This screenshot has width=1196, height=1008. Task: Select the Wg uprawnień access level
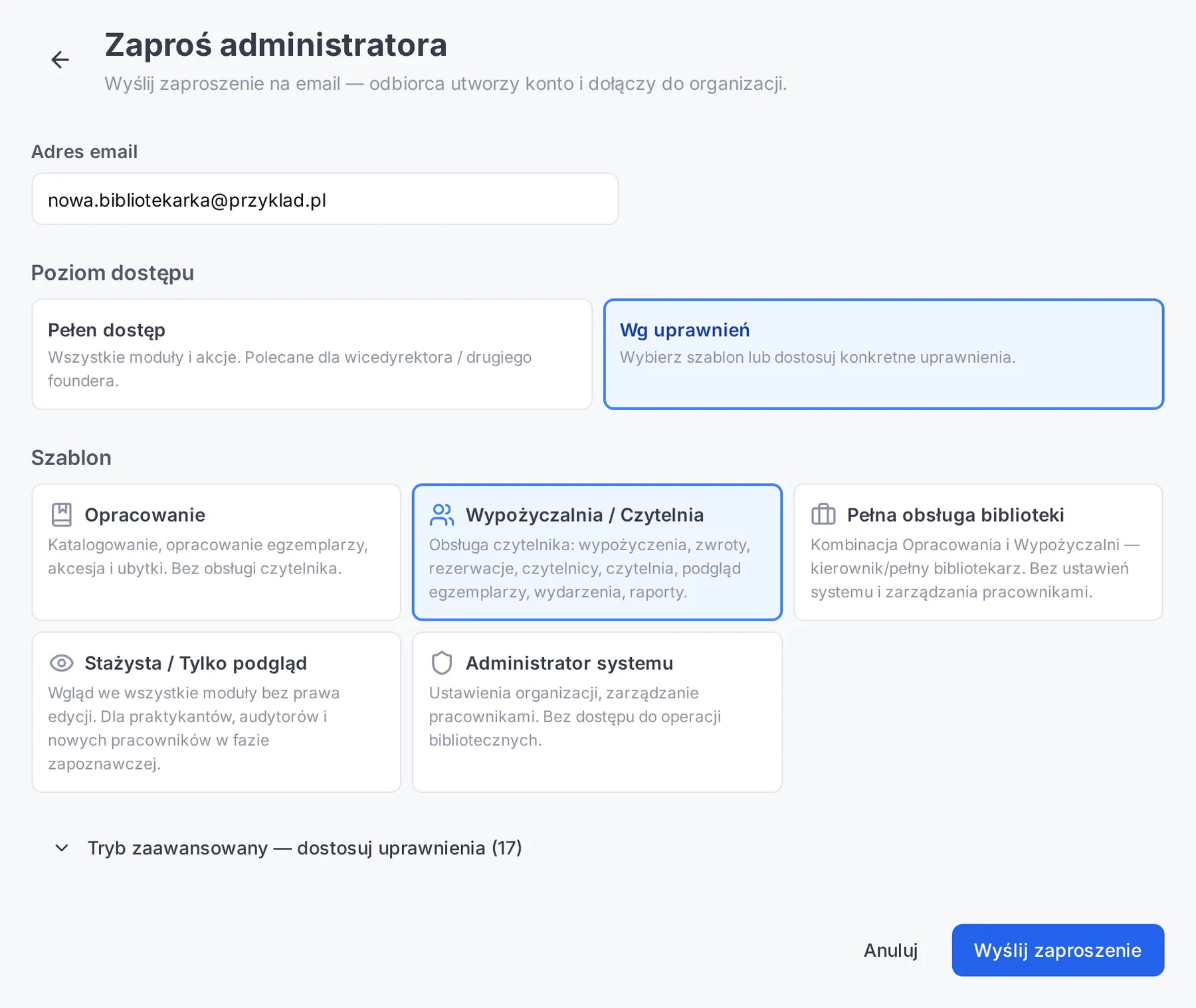click(x=884, y=354)
